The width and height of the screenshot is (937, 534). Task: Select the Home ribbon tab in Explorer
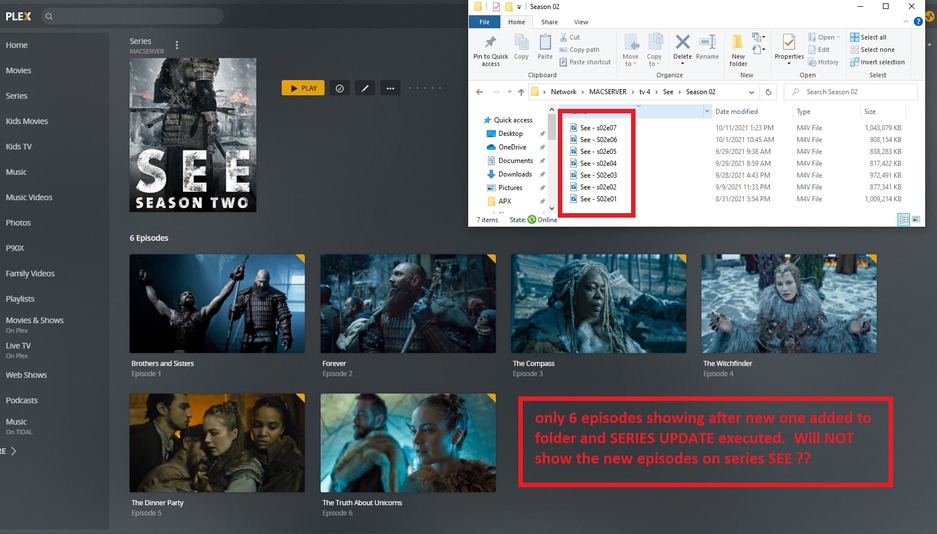coord(516,22)
